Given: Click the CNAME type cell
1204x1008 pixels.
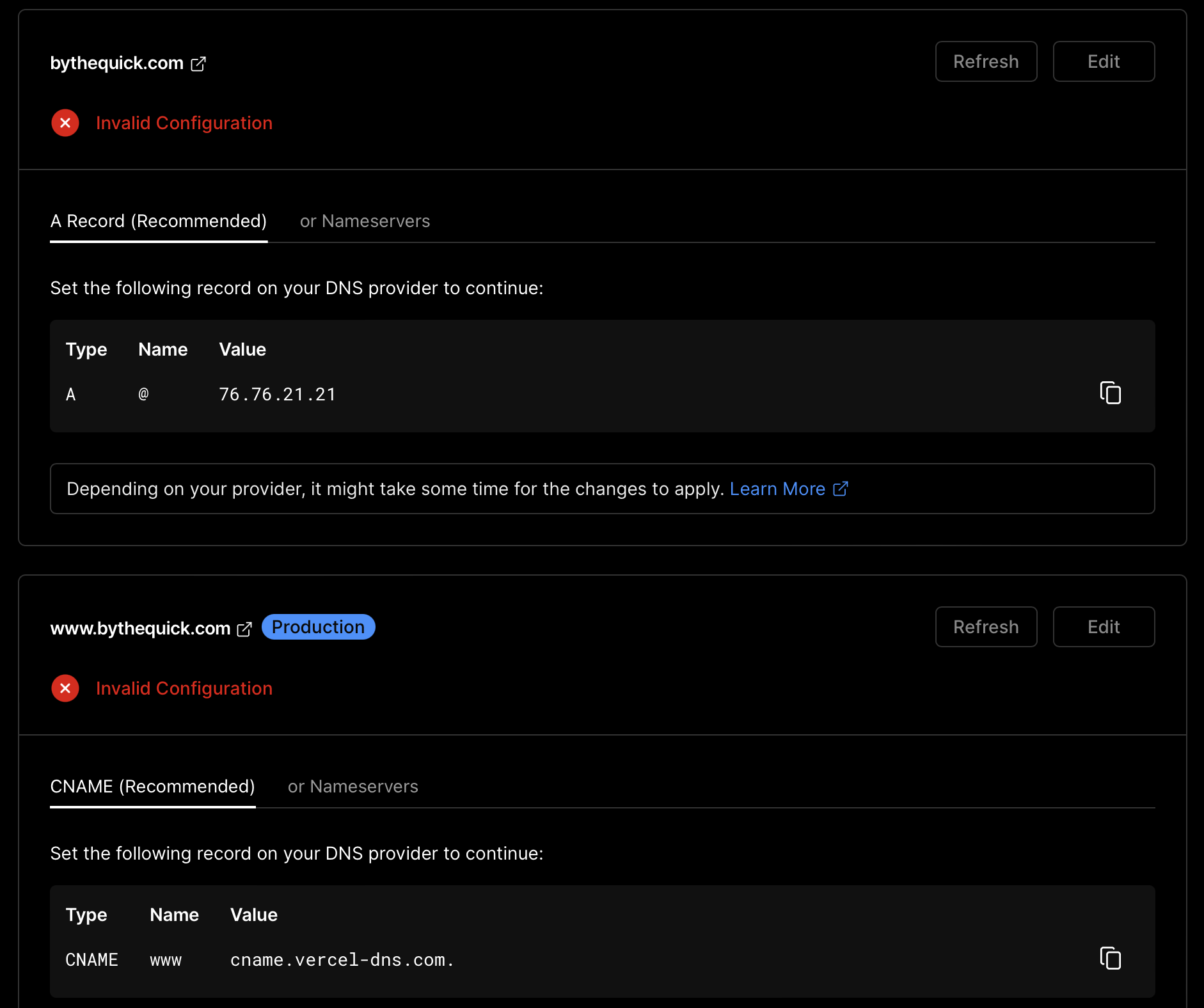Looking at the screenshot, I should point(91,960).
